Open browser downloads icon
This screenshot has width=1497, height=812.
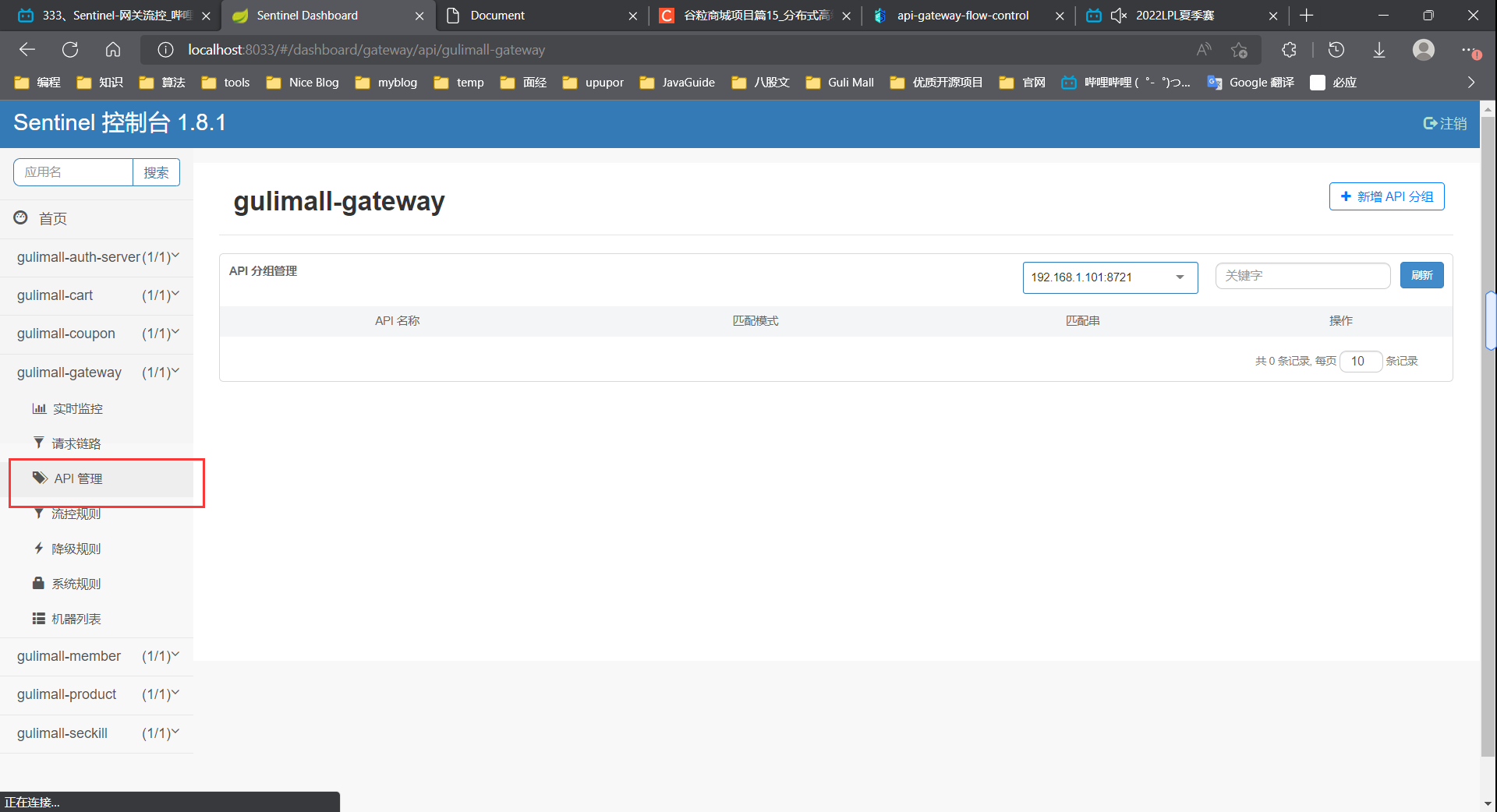tap(1379, 50)
